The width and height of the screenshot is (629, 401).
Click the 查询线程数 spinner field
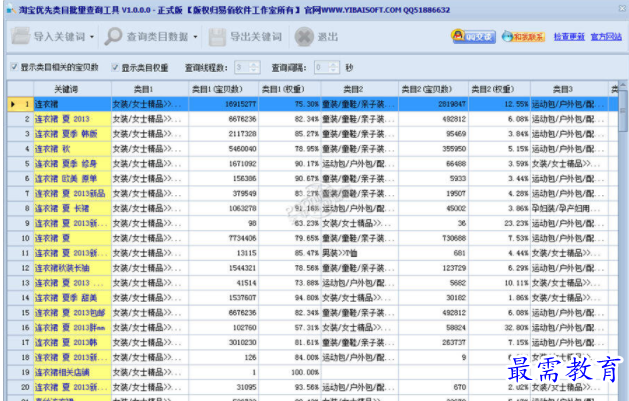(x=248, y=67)
